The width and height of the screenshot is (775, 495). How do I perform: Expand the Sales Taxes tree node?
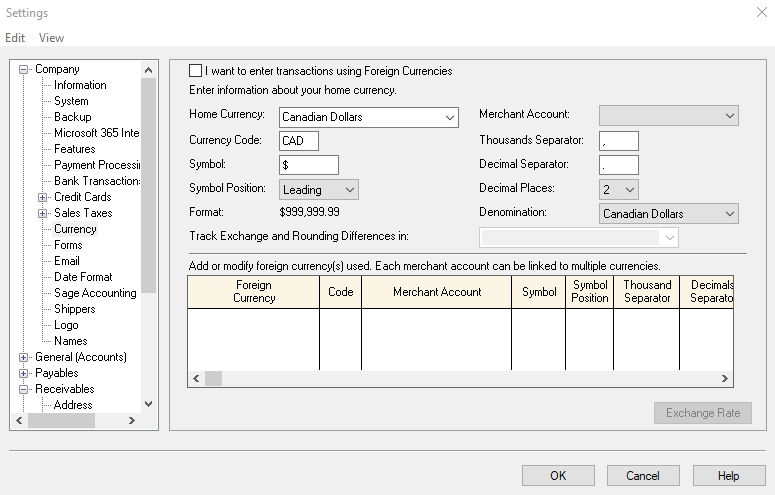pyautogui.click(x=42, y=213)
